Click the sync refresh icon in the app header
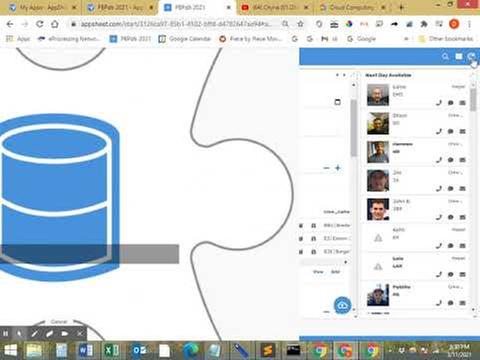480x360 pixels. (x=471, y=56)
